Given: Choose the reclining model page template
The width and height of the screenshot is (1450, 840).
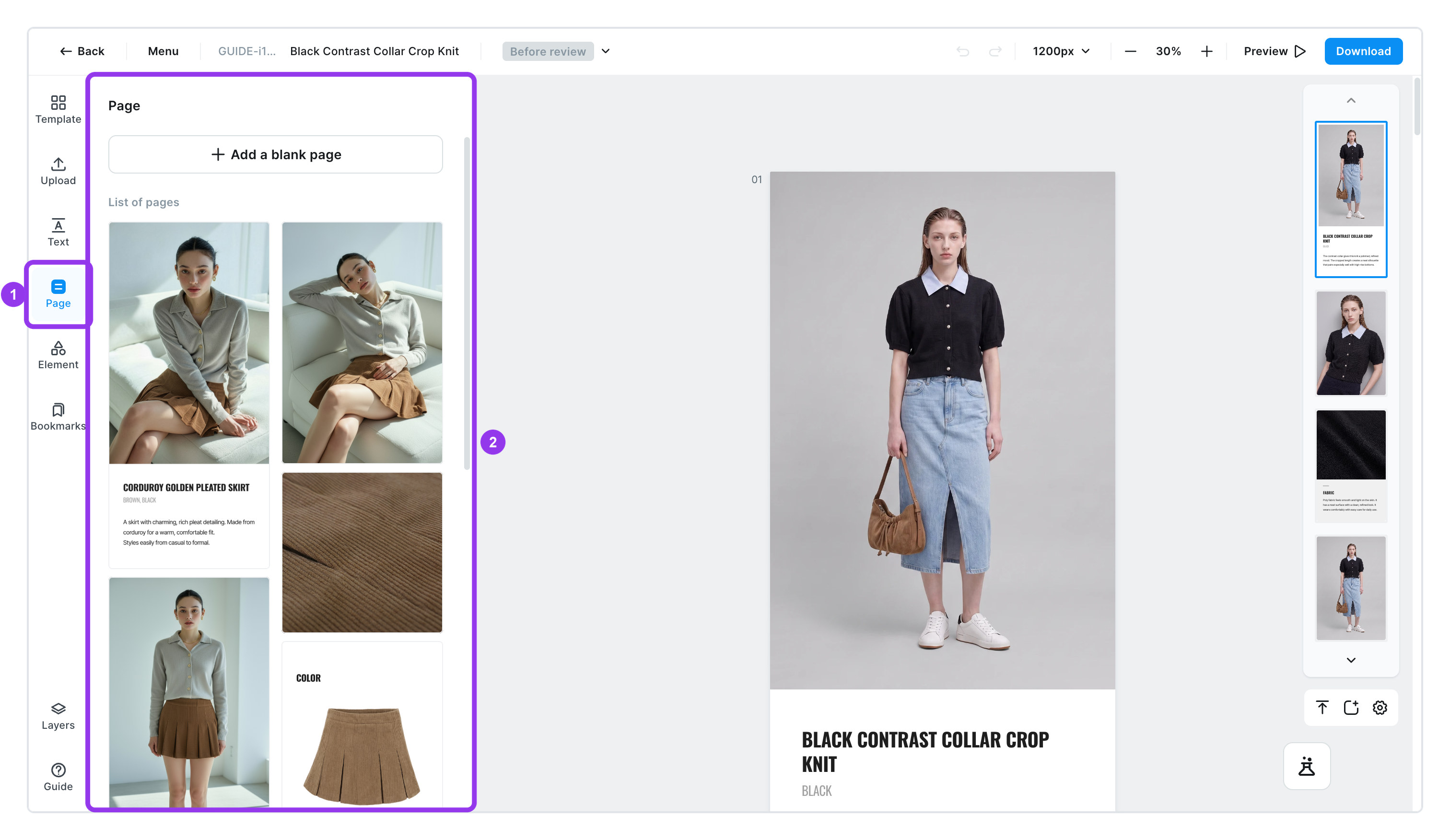Looking at the screenshot, I should coord(362,342).
